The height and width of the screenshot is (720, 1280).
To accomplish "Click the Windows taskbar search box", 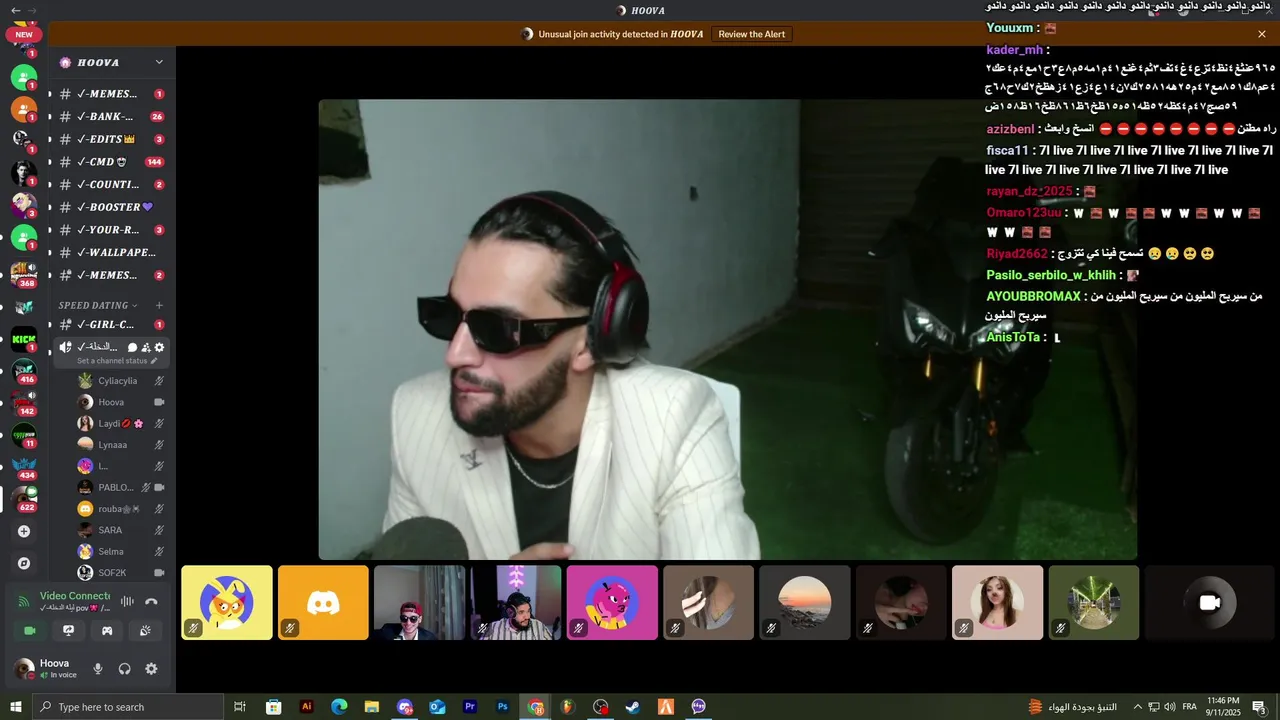I will [x=127, y=707].
